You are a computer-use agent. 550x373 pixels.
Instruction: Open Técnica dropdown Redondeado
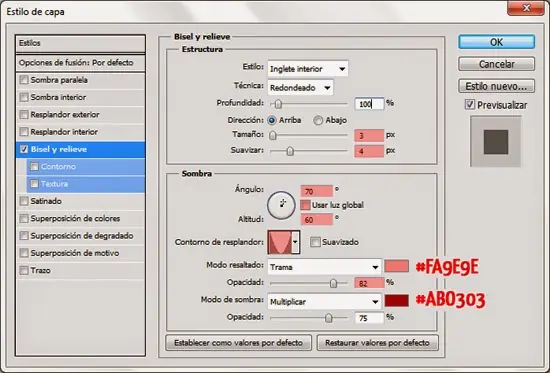point(300,88)
